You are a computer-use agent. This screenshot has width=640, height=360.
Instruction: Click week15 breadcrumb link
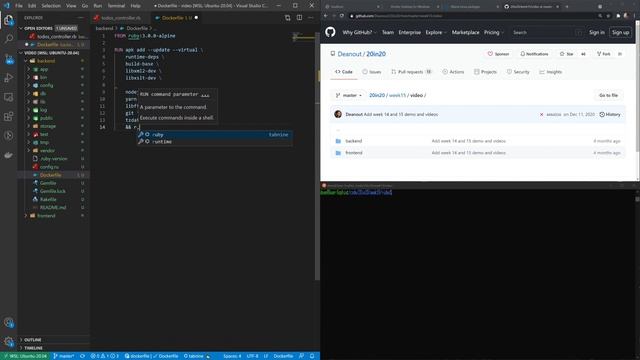(x=397, y=95)
